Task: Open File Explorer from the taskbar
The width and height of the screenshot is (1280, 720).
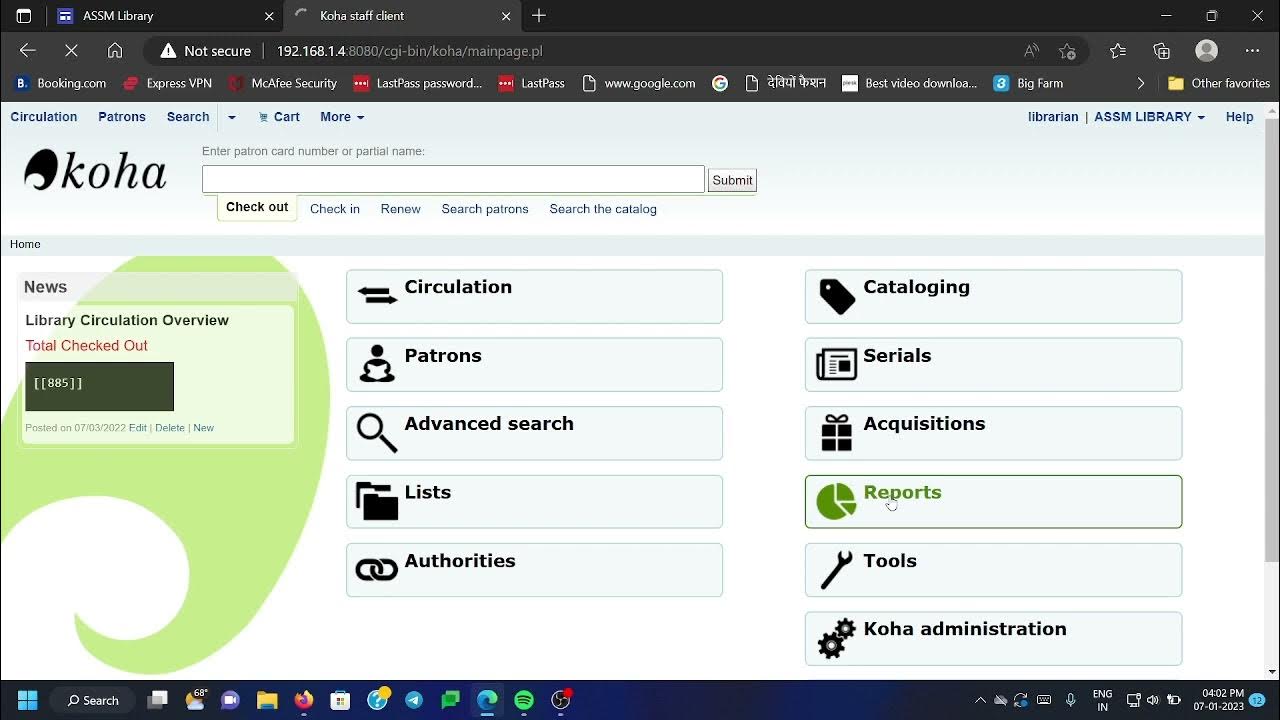Action: tap(267, 700)
